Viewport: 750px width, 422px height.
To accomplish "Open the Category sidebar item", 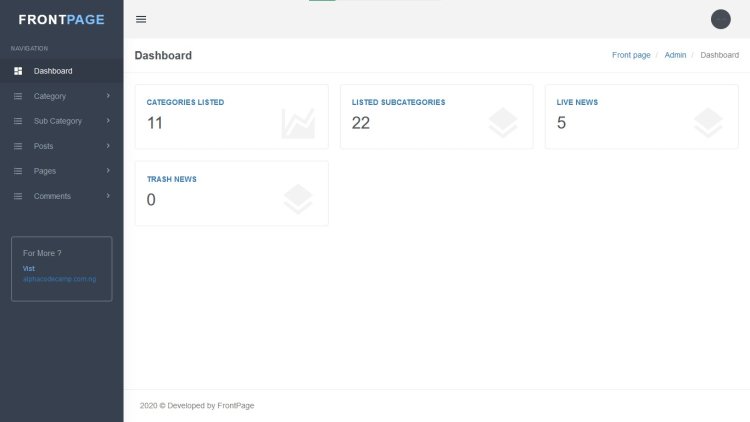I will (62, 96).
